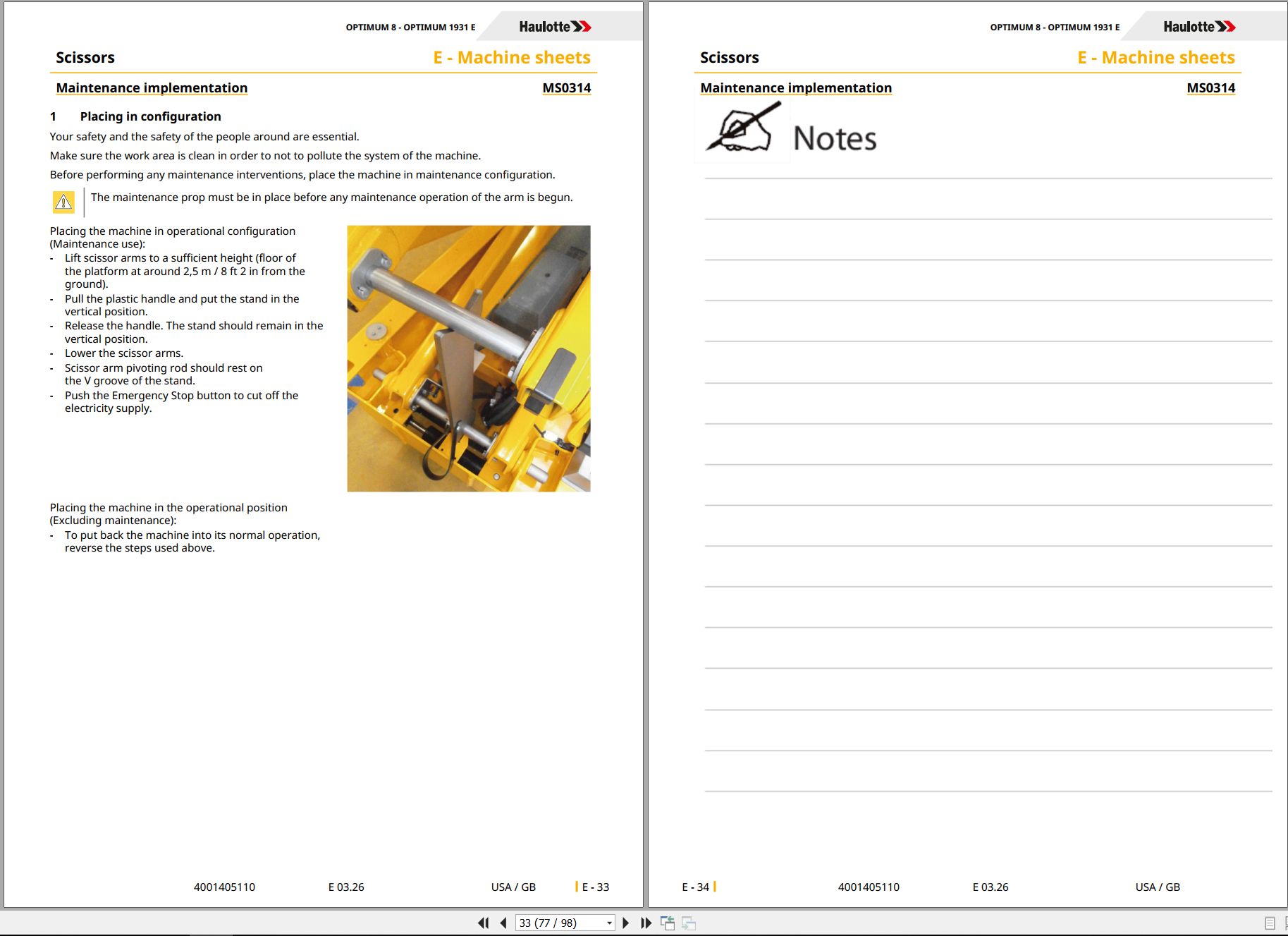Click the go to previous view icon
The image size is (1288, 936).
click(x=668, y=923)
